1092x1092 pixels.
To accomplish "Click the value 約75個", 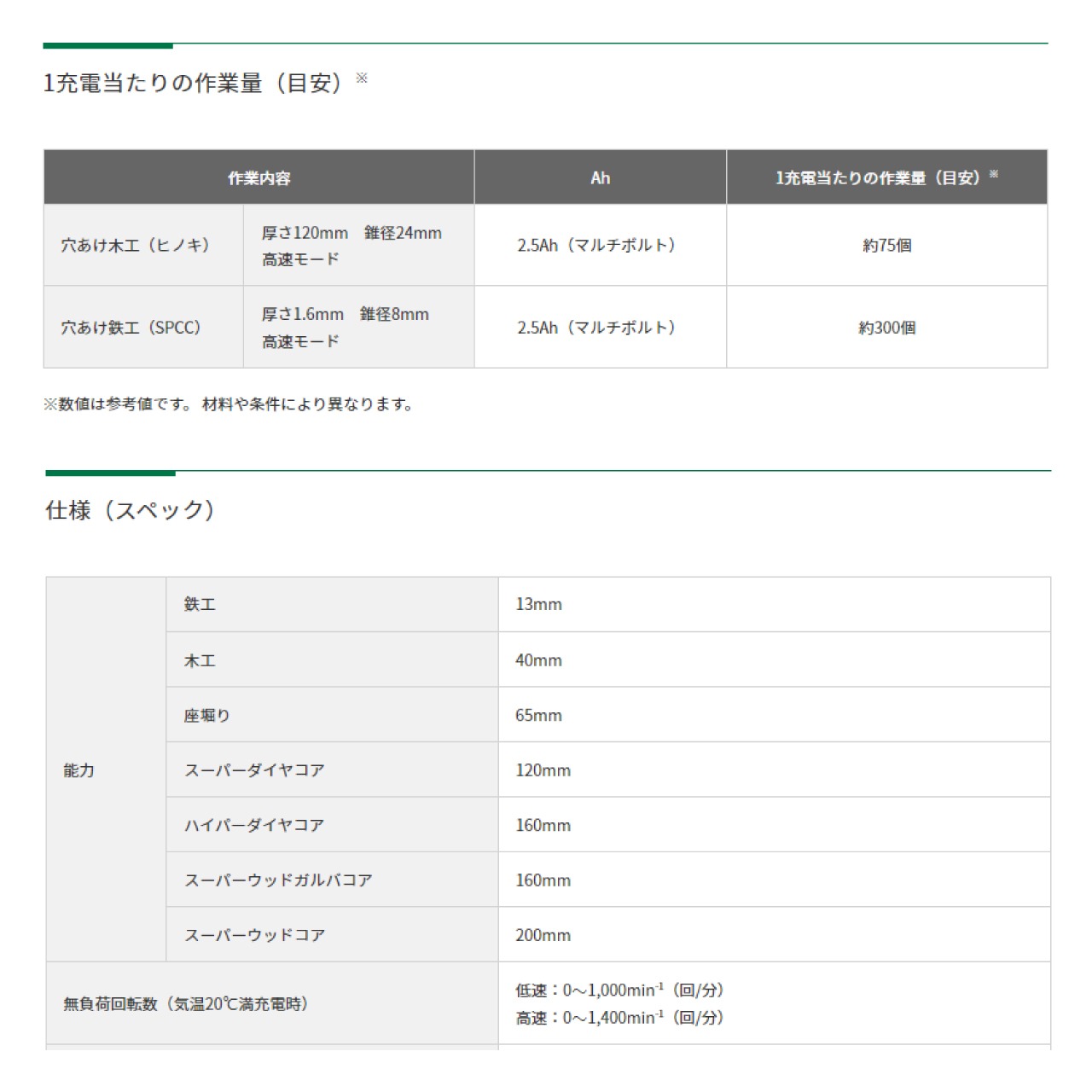I will [x=887, y=245].
